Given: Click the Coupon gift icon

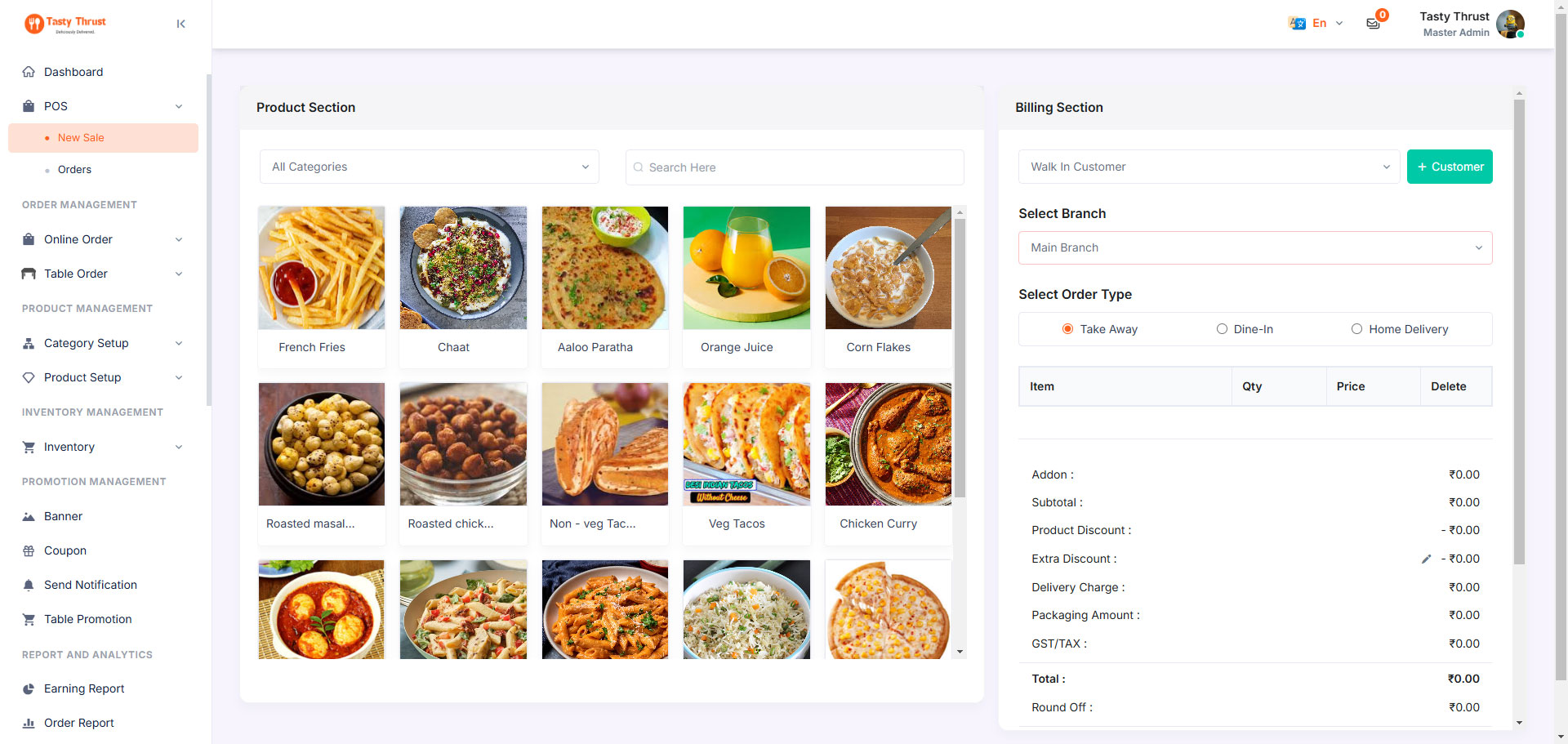Looking at the screenshot, I should pyautogui.click(x=29, y=550).
